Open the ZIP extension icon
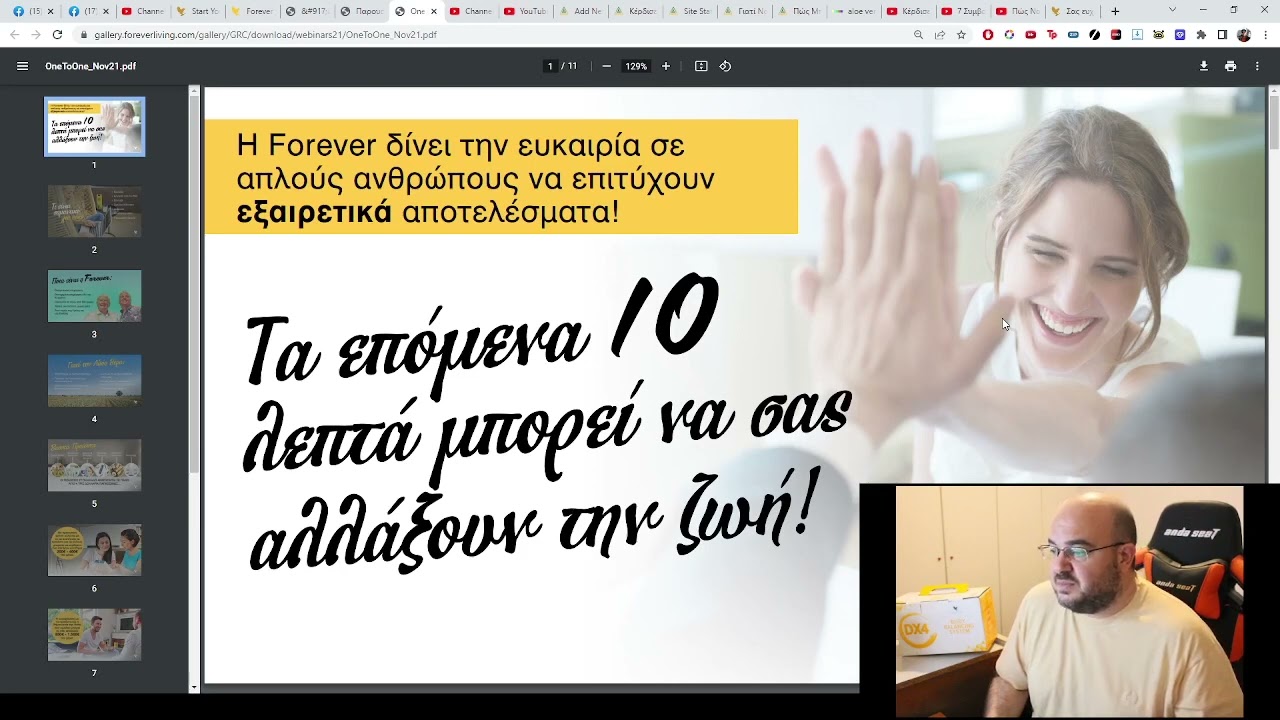 (x=1073, y=35)
